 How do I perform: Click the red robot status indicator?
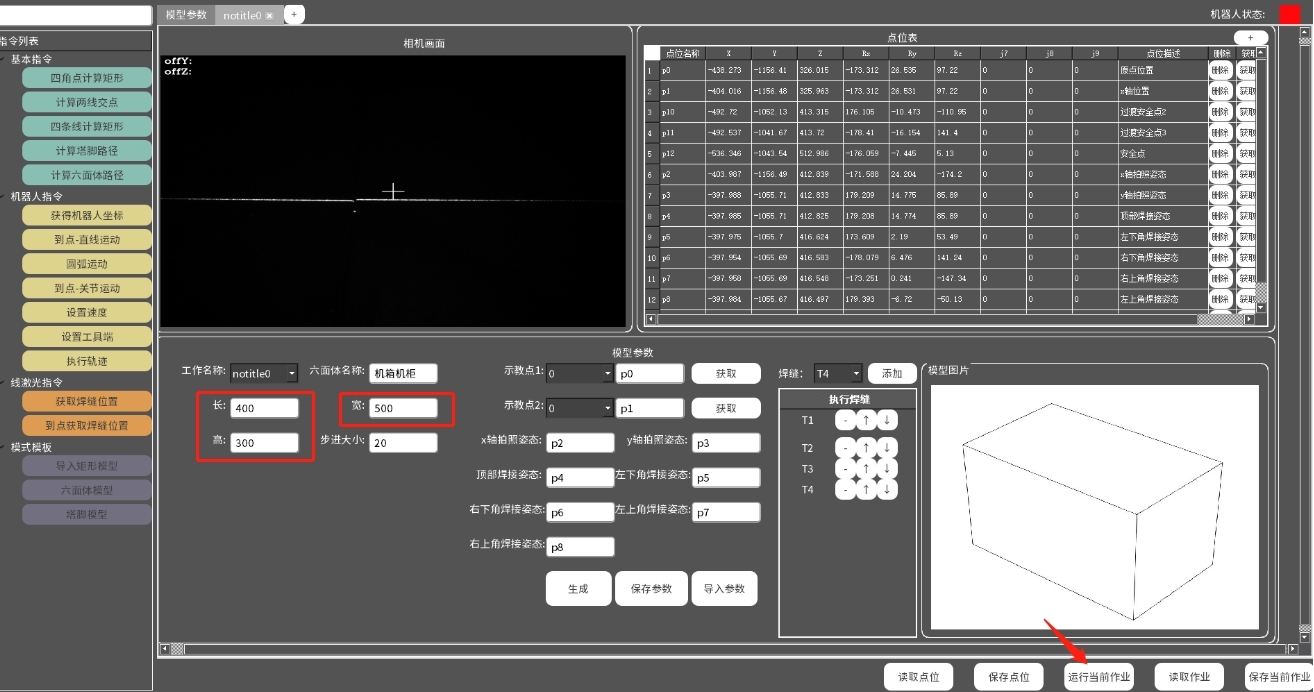1289,14
